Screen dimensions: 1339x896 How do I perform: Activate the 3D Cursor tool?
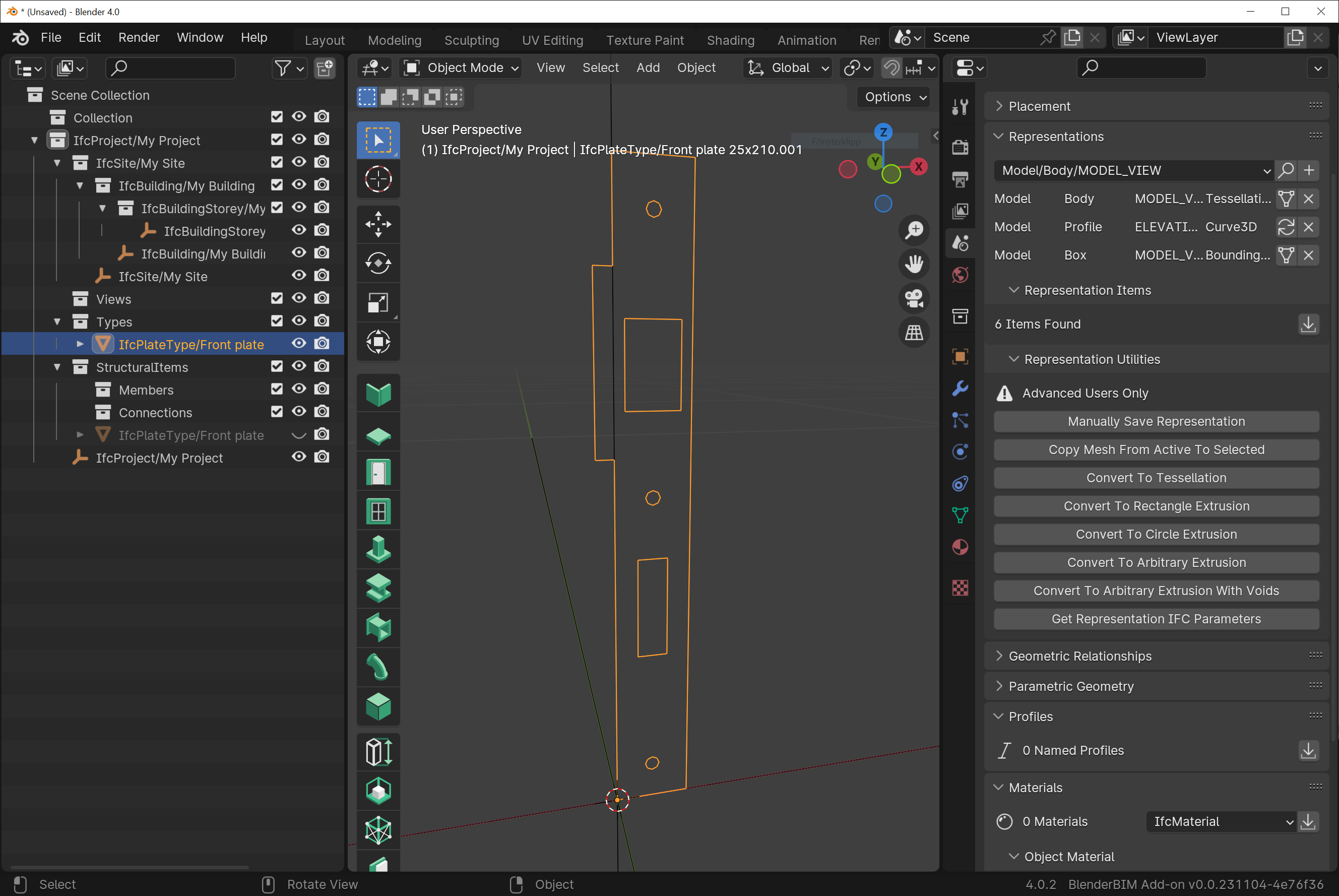click(378, 179)
